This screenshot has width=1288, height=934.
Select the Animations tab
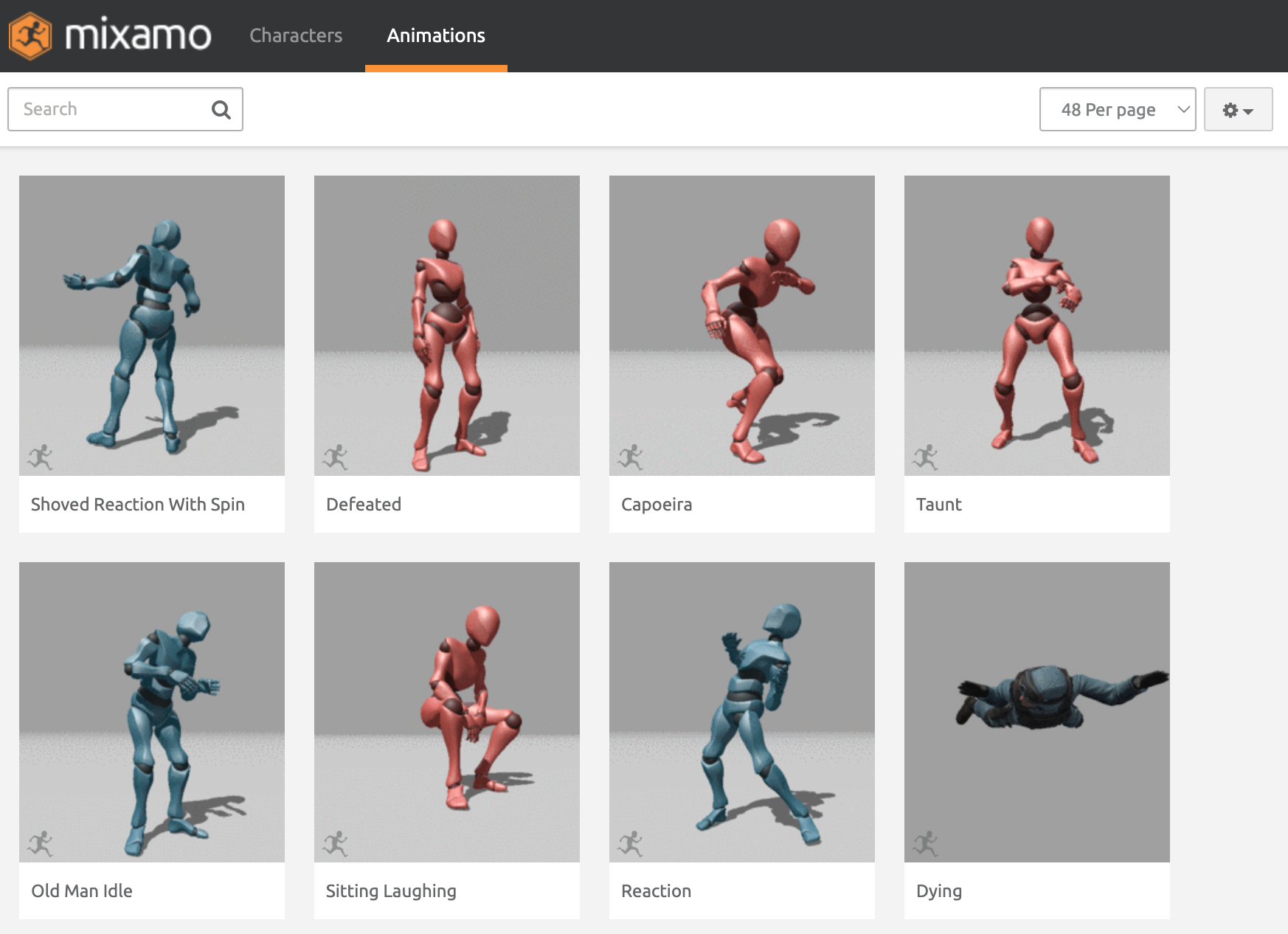tap(436, 35)
